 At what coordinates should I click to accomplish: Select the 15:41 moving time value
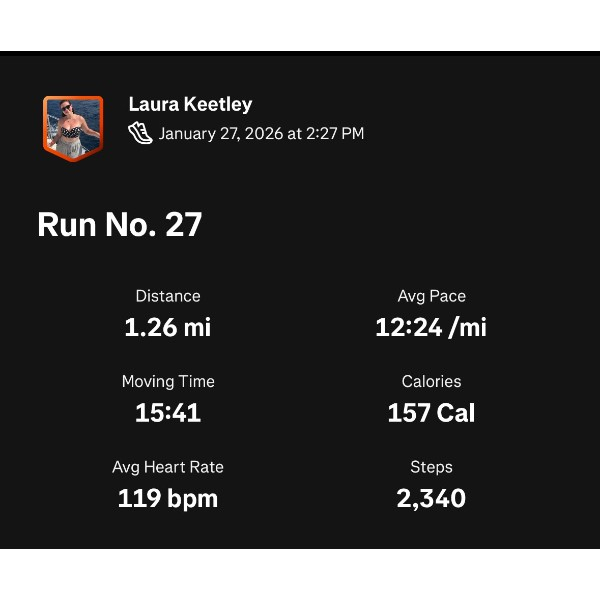(168, 412)
